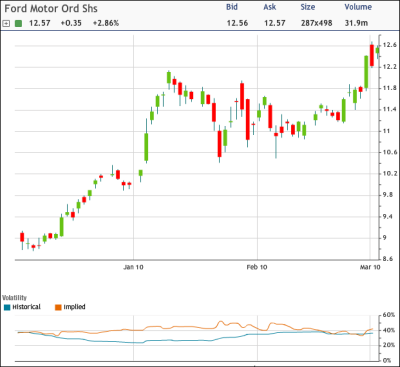Click the Historical volatility blue swatch
400x367 pixels.
[x=7, y=307]
